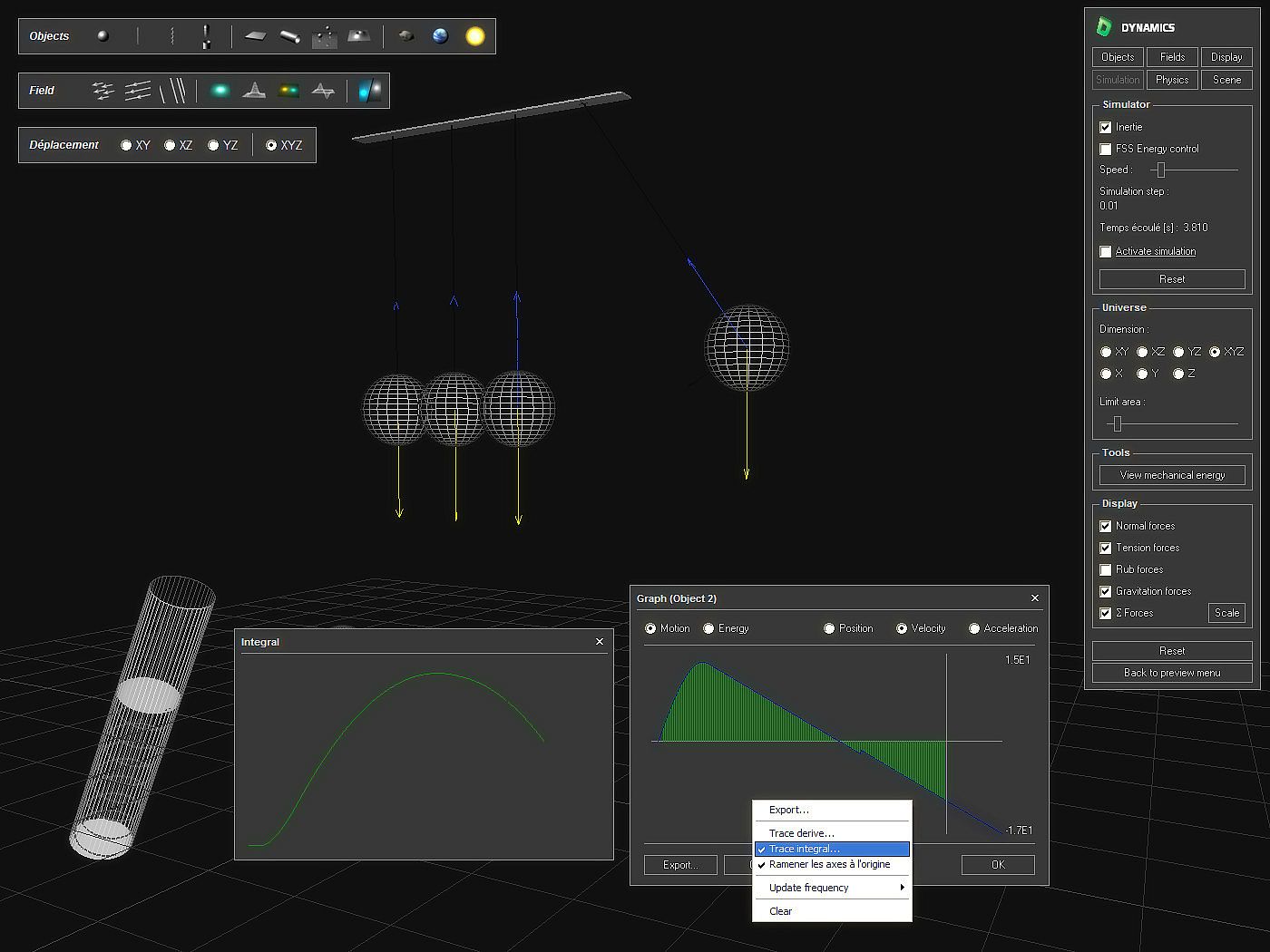Viewport: 1270px width, 952px height.
Task: Select the Acceleration radio button in graph
Action: coord(974,628)
